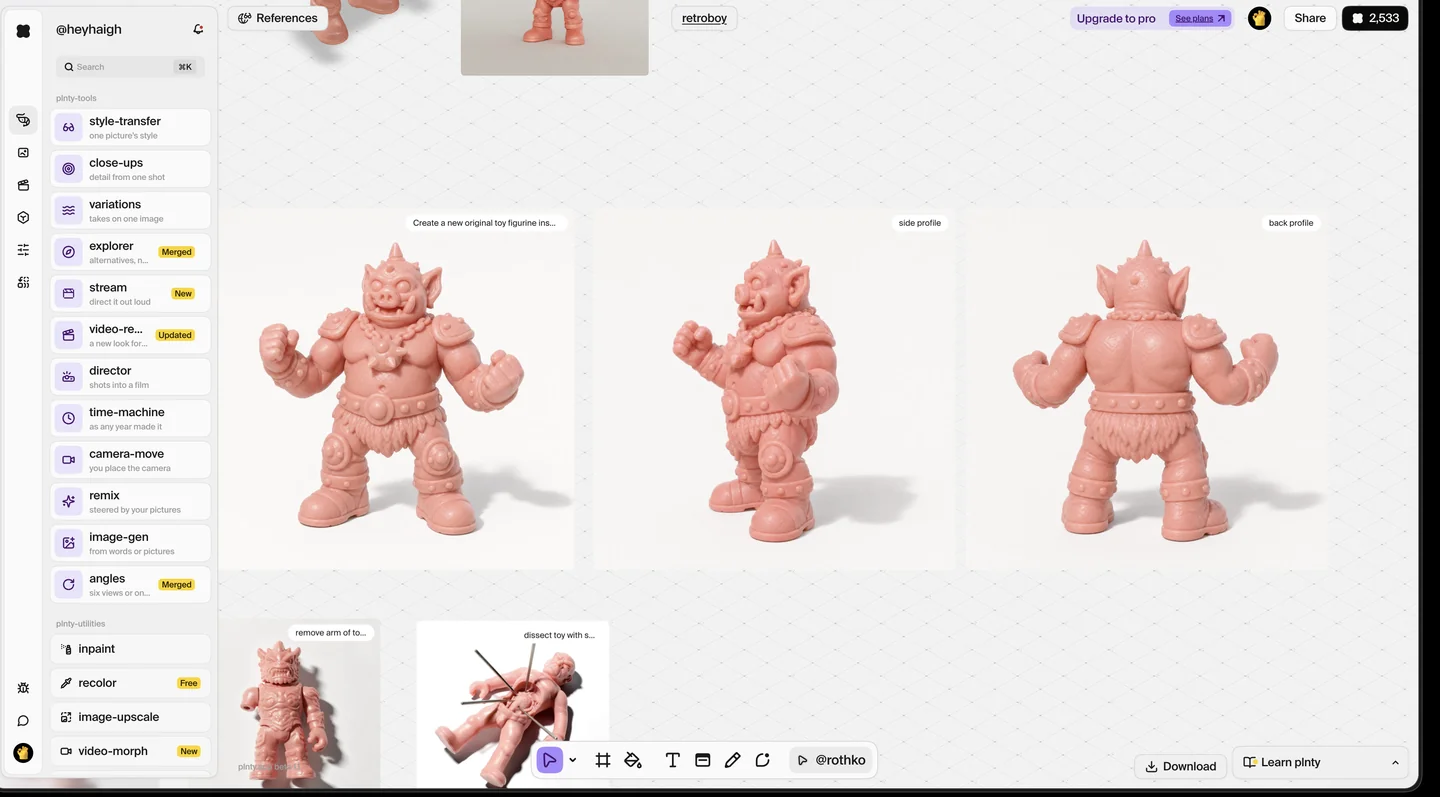Open the chat bubble icon
Screen dimensions: 1440x797
23,720
